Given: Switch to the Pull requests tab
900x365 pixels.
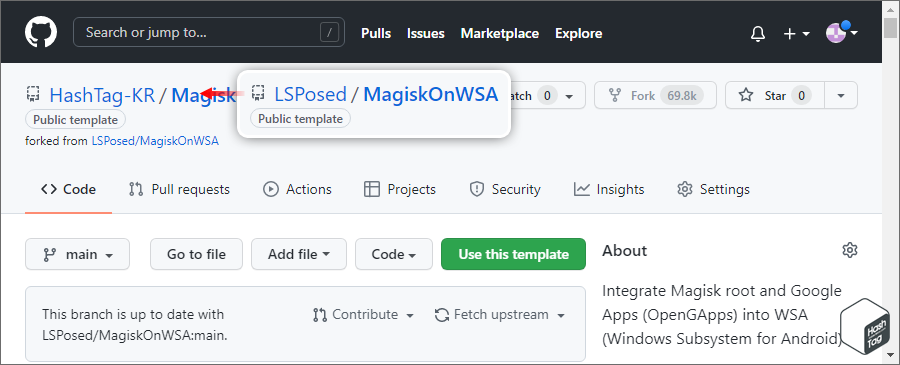Looking at the screenshot, I should (x=179, y=189).
